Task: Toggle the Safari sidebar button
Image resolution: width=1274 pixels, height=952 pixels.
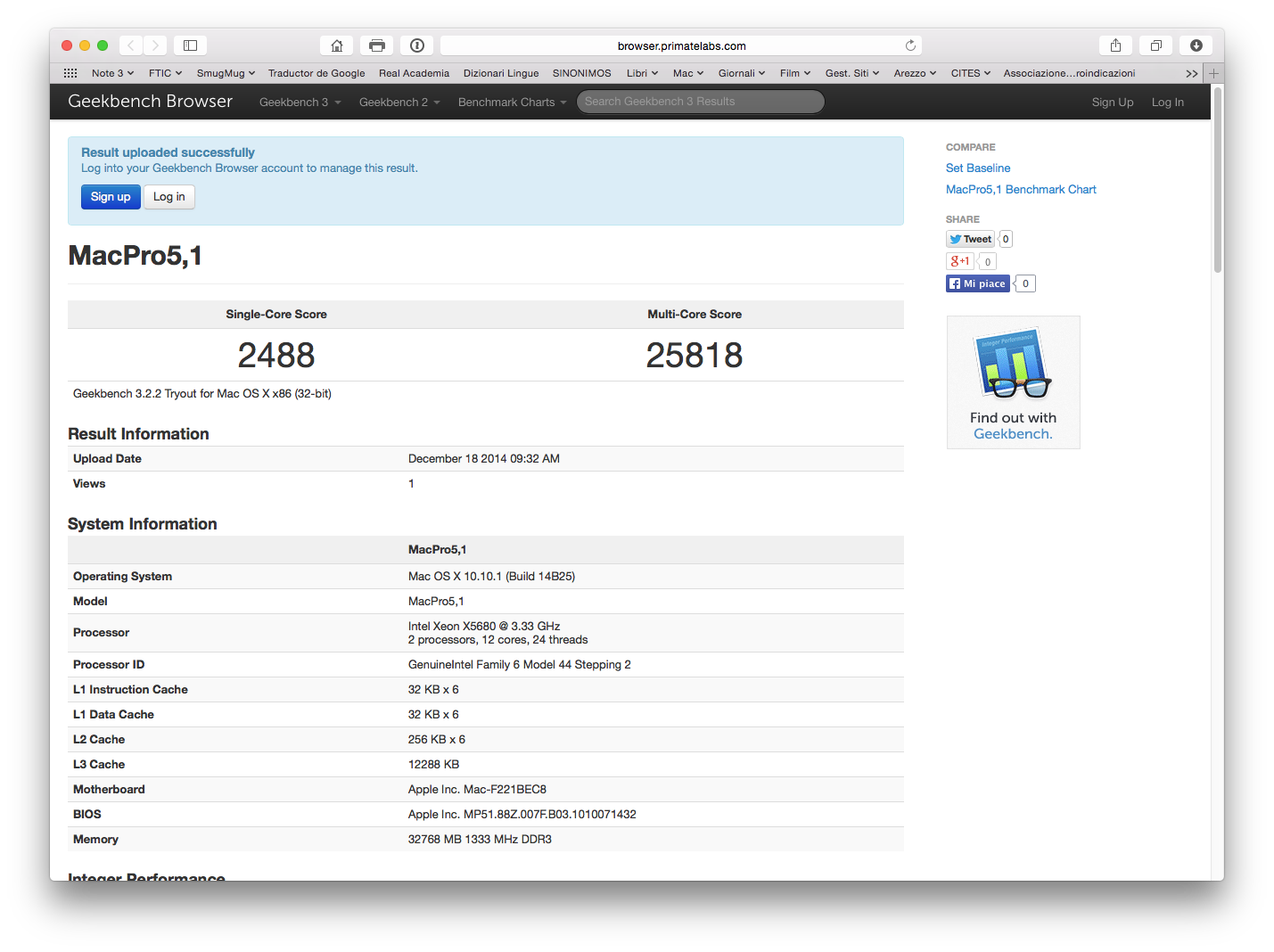Action: point(190,45)
